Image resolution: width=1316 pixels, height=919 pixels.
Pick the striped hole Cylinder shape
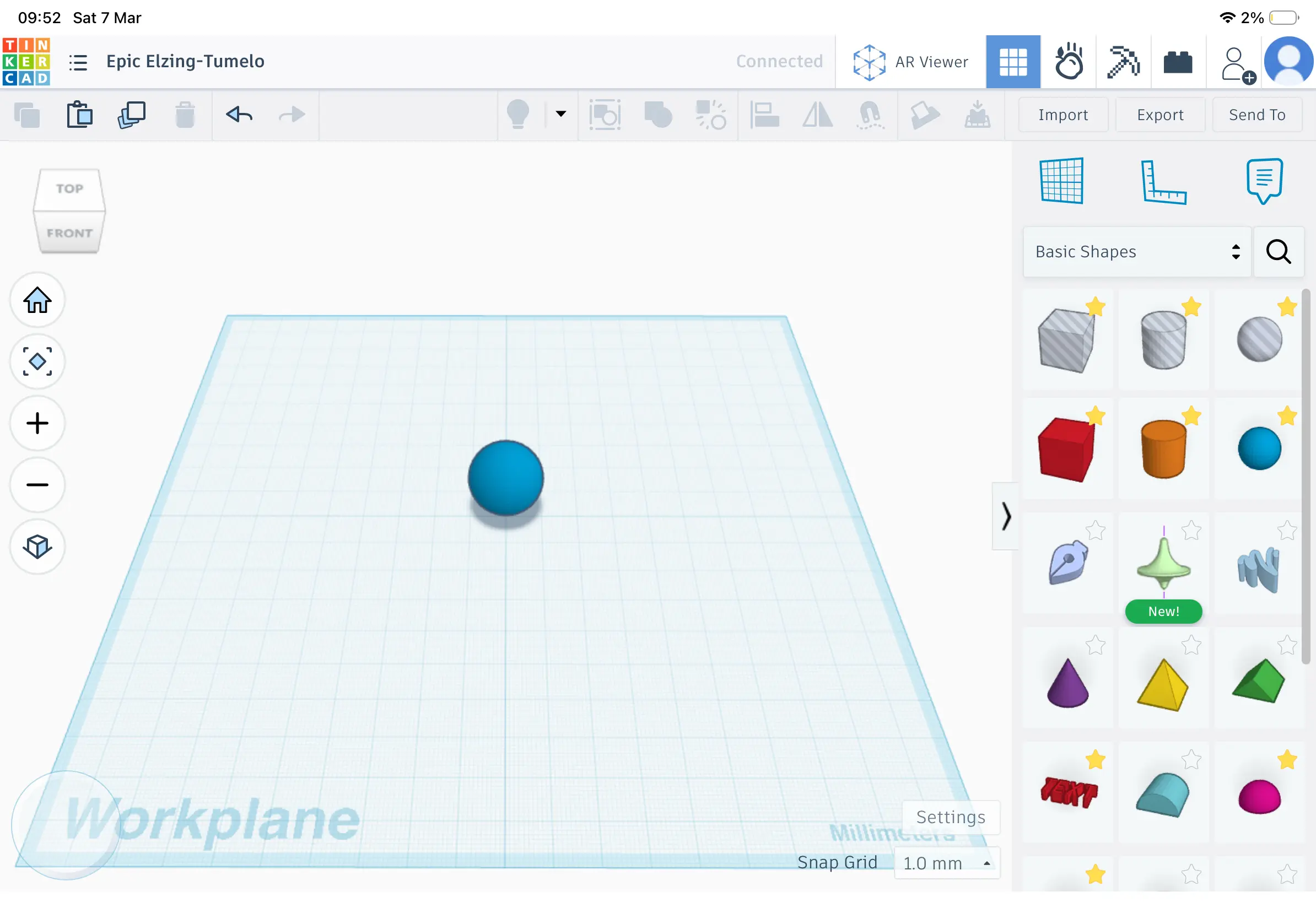tap(1163, 341)
